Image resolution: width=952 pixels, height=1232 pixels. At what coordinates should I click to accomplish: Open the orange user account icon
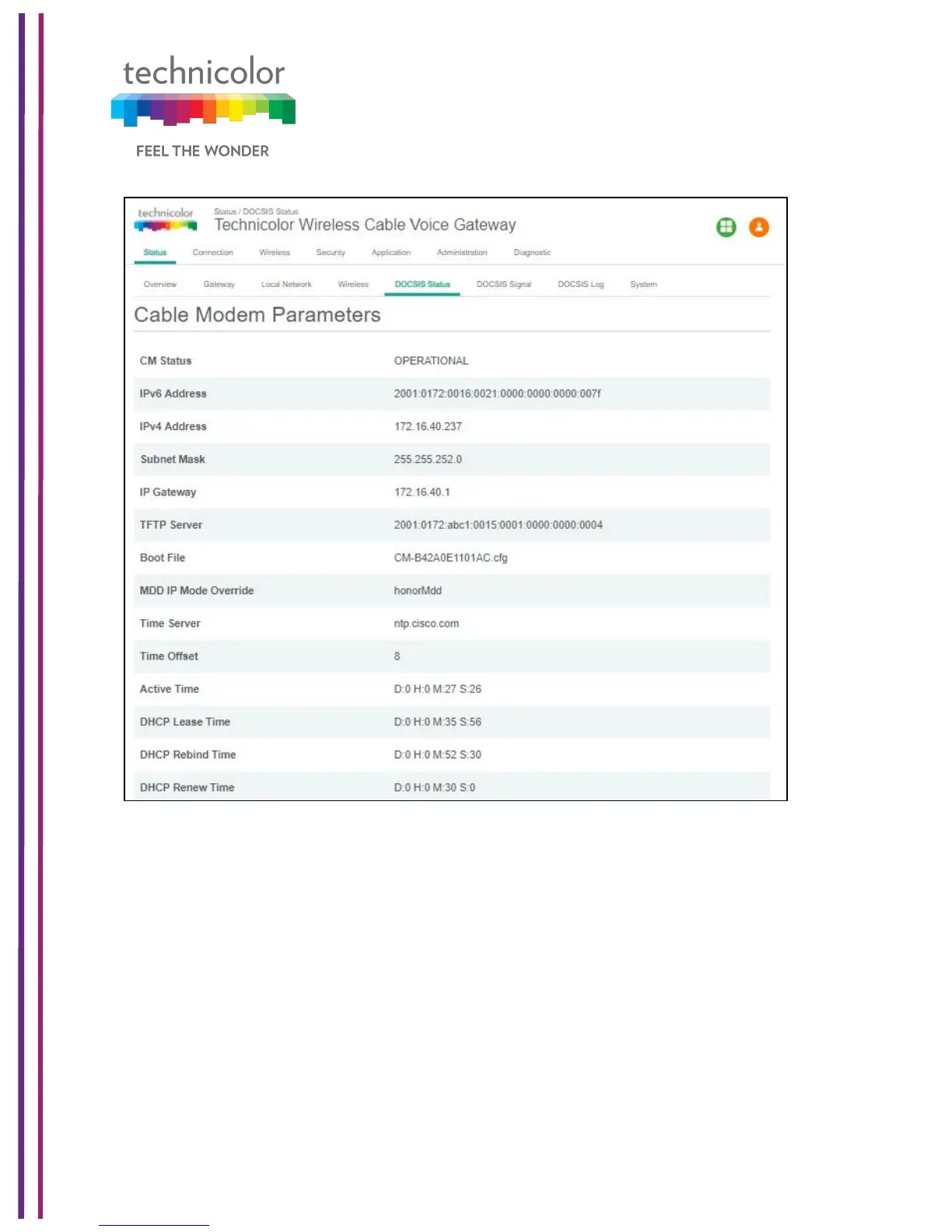click(x=759, y=227)
